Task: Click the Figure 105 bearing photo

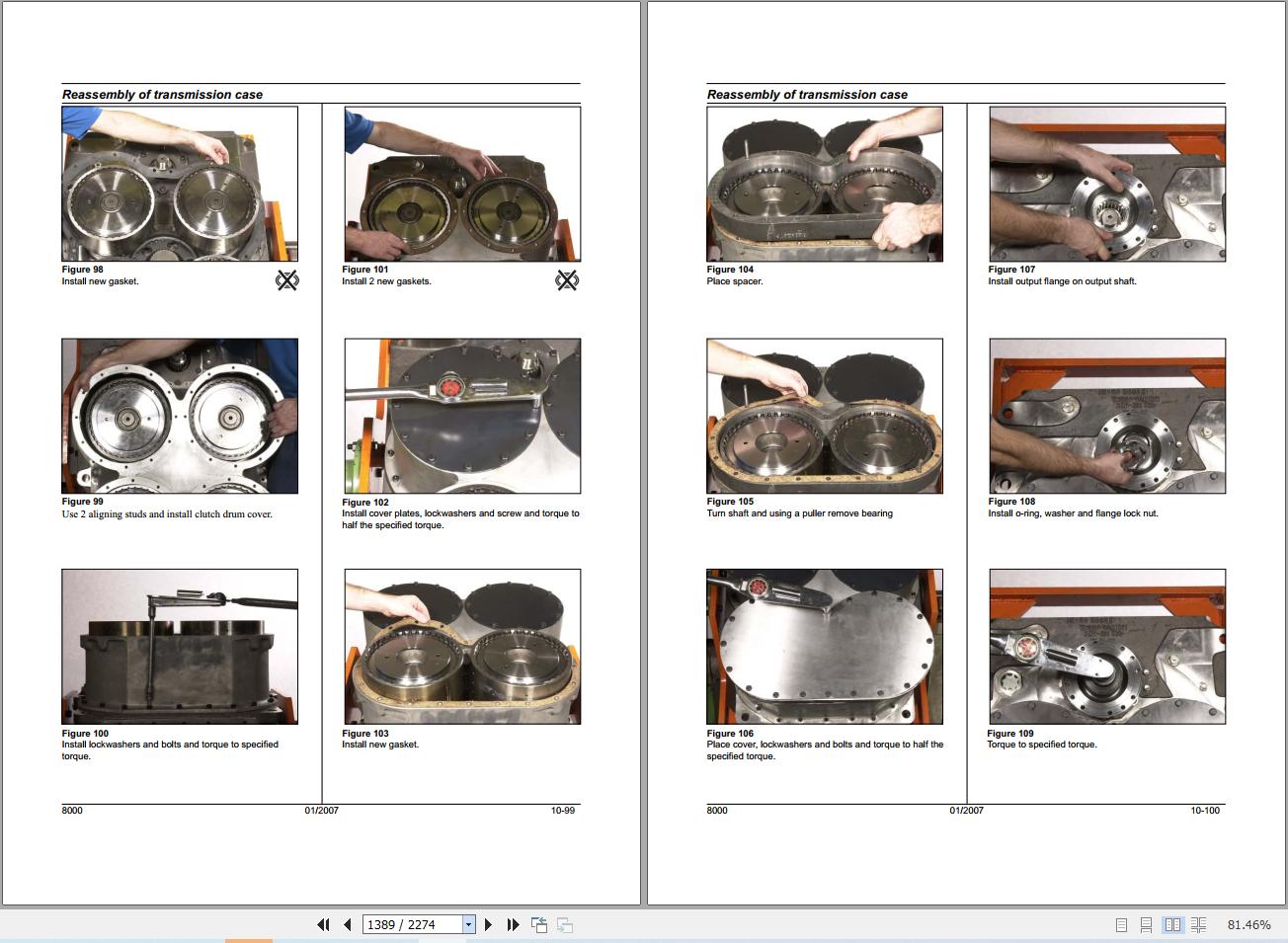Action: point(825,416)
